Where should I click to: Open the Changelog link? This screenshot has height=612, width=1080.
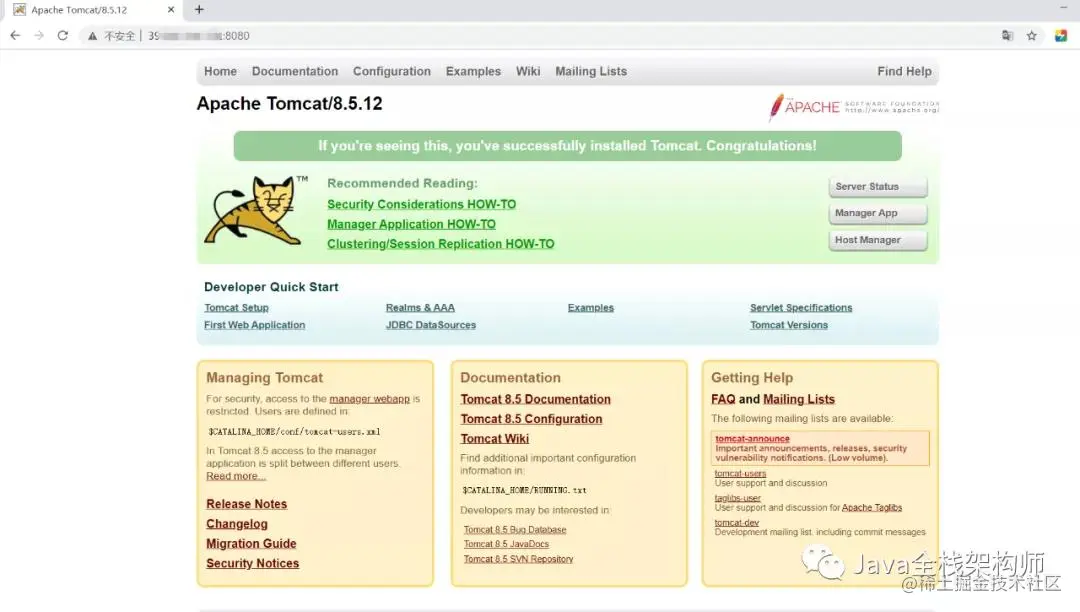tap(237, 524)
